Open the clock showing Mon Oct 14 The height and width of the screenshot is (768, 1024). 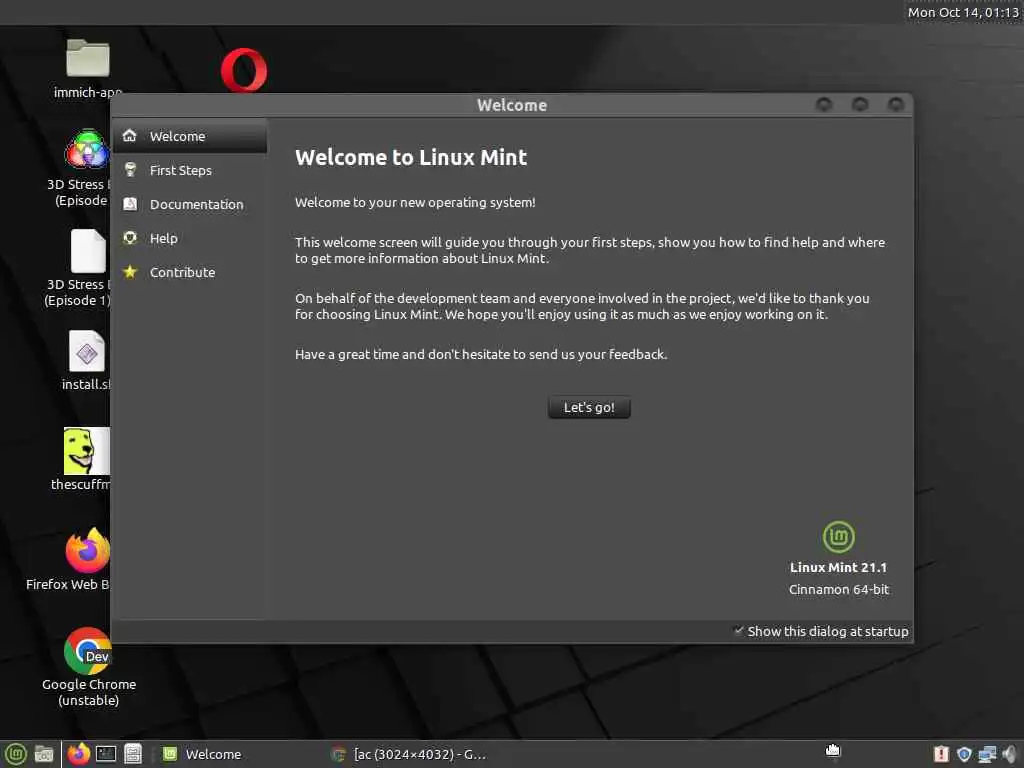coord(963,12)
